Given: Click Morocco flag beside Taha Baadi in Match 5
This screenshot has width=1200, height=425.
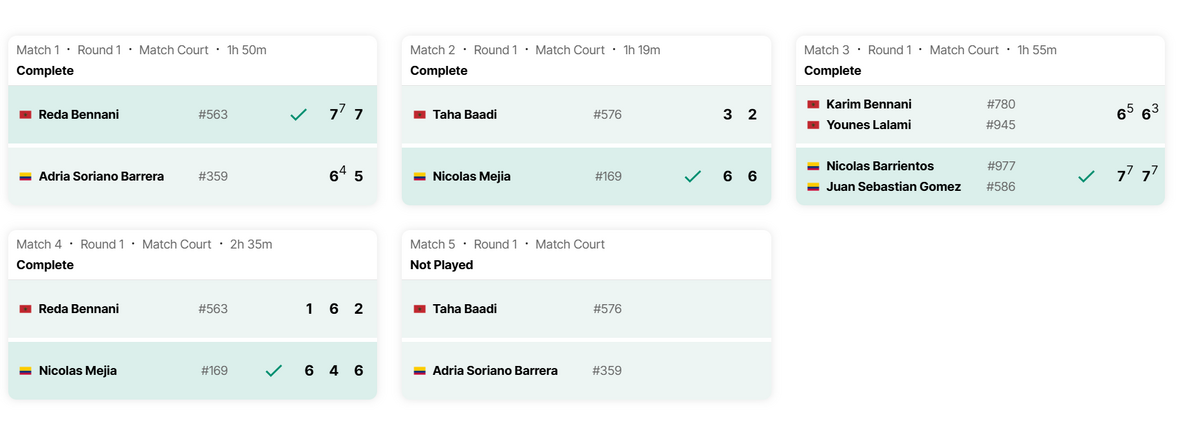Looking at the screenshot, I should coord(420,309).
